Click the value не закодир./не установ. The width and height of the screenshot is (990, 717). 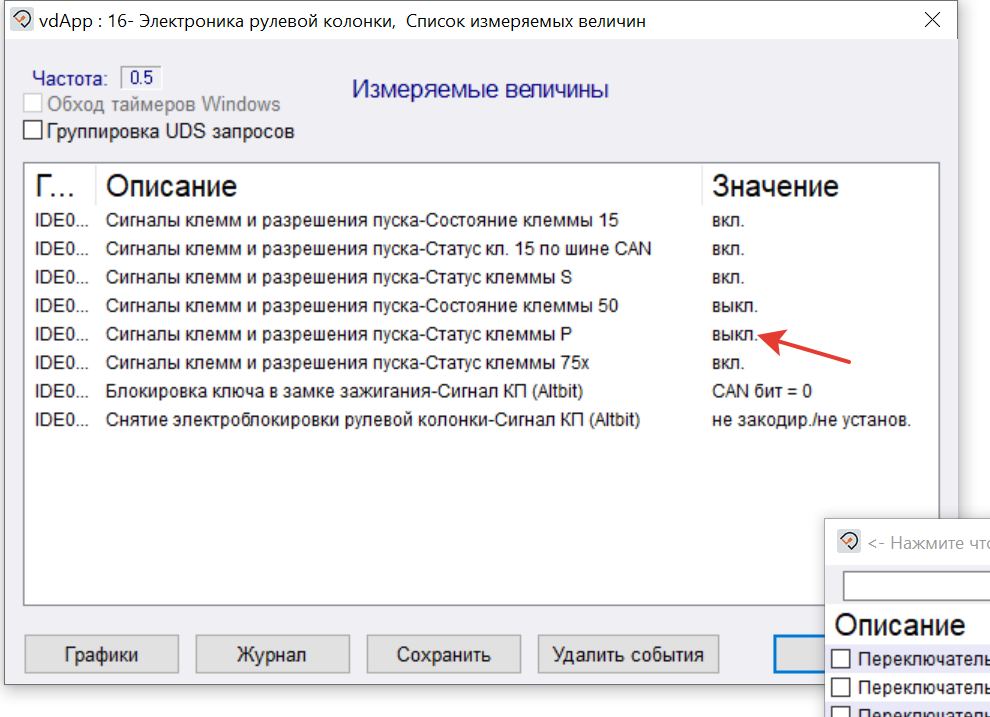pyautogui.click(x=811, y=420)
